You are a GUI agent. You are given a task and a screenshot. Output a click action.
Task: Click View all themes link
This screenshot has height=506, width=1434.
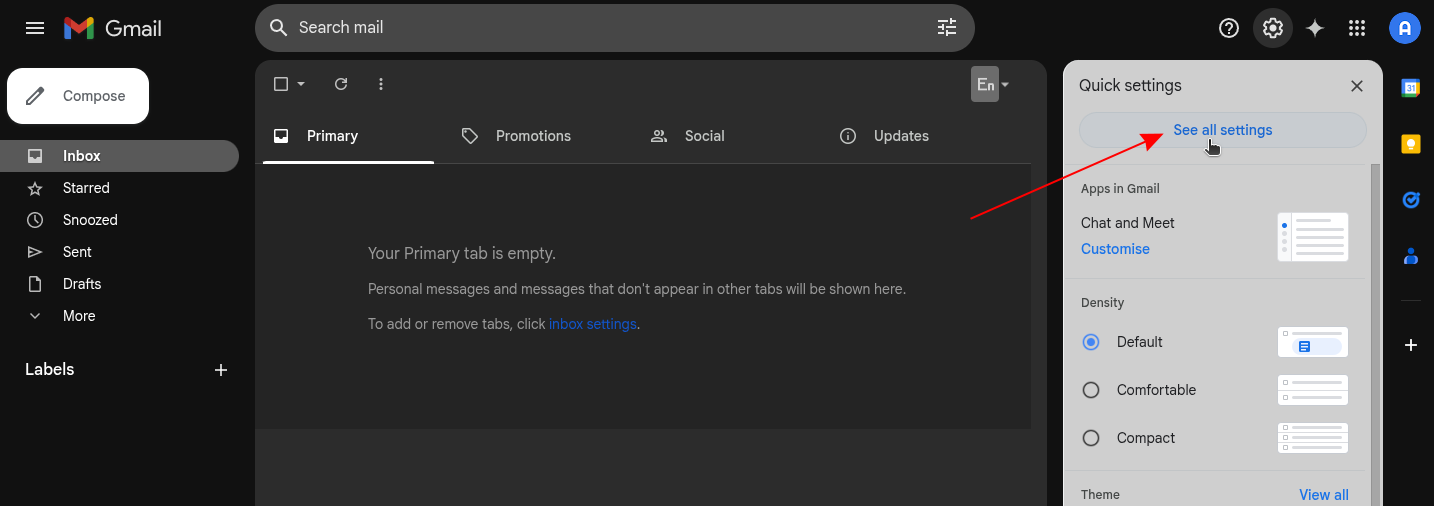pos(1324,495)
